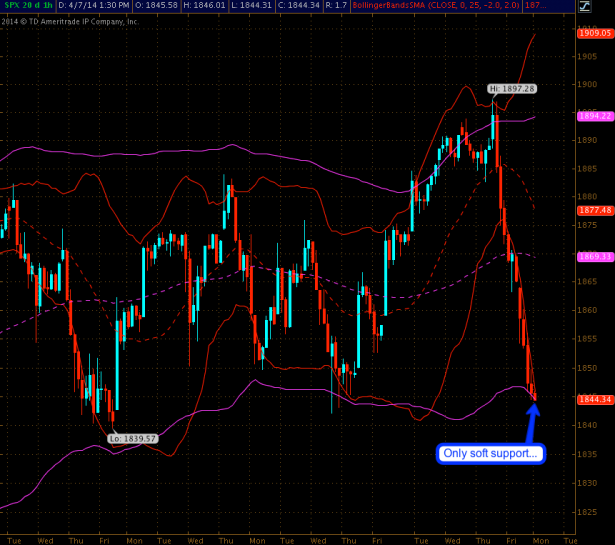Image resolution: width=615 pixels, height=545 pixels.
Task: Click the red 1844.34 current price tag
Action: (594, 400)
